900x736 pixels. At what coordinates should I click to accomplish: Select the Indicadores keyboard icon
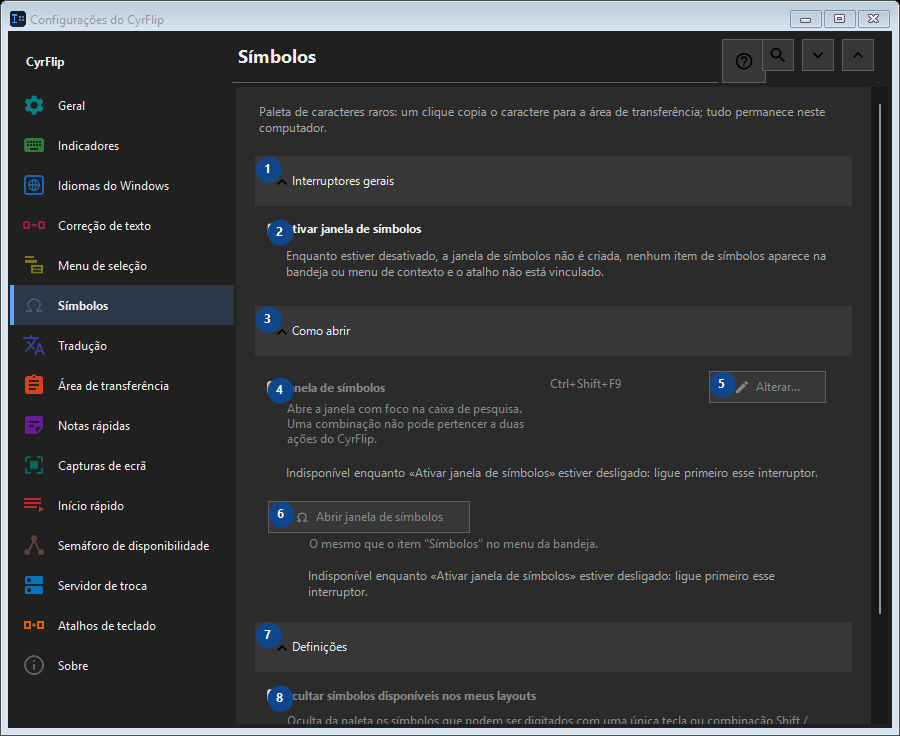[x=34, y=146]
